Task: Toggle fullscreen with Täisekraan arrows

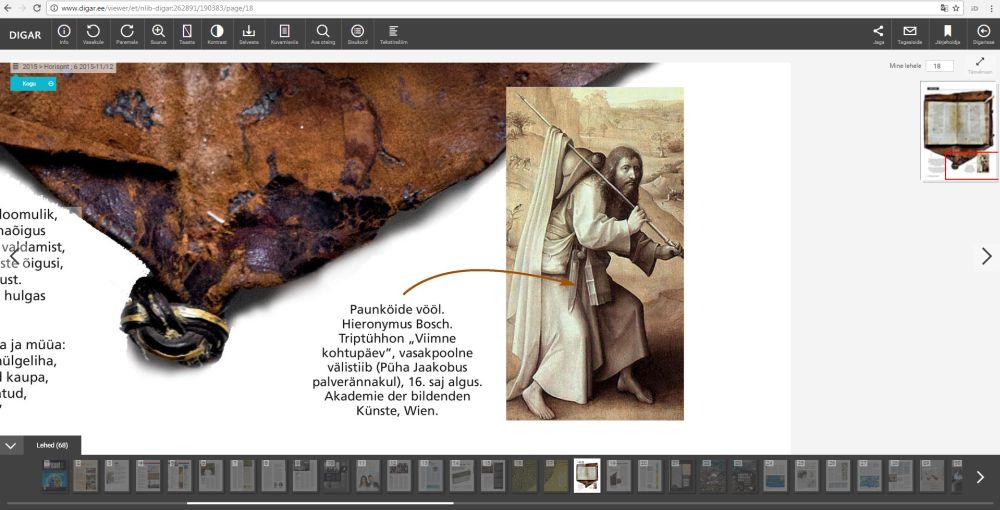Action: (979, 64)
